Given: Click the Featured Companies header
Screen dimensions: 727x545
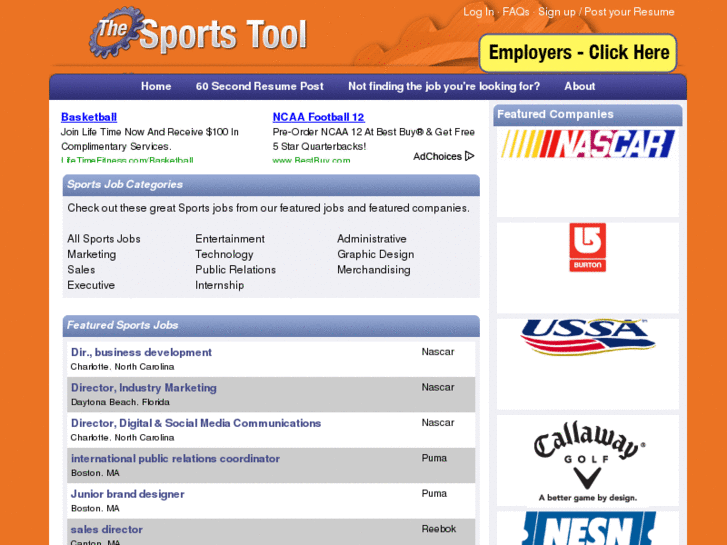Looking at the screenshot, I should pos(587,115).
